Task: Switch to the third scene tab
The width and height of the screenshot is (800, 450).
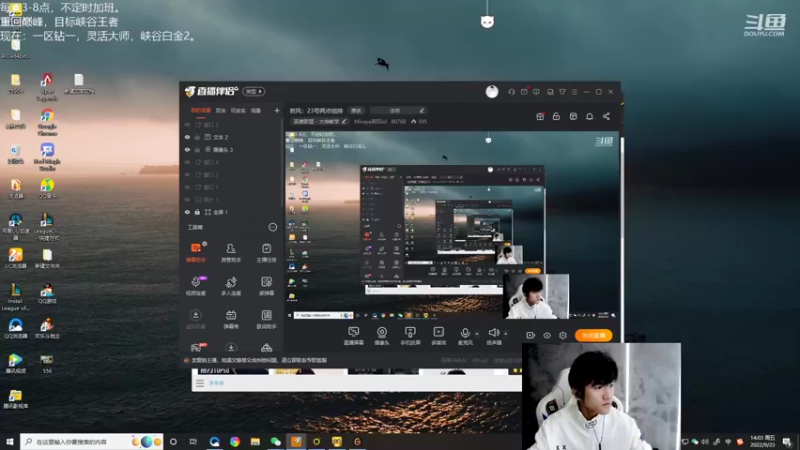Action: pyautogui.click(x=238, y=110)
